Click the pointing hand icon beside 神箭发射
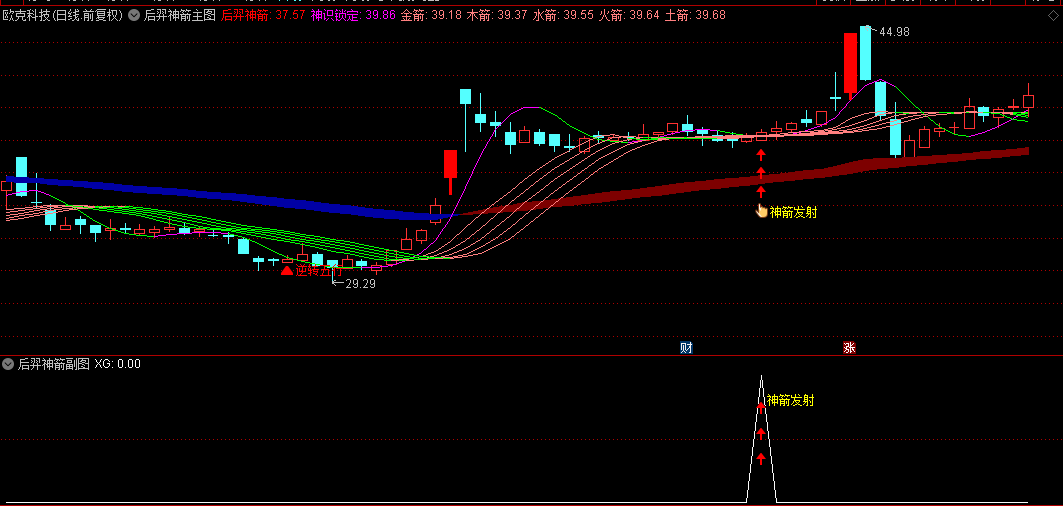Screen dimensions: 1063x506 [761, 211]
